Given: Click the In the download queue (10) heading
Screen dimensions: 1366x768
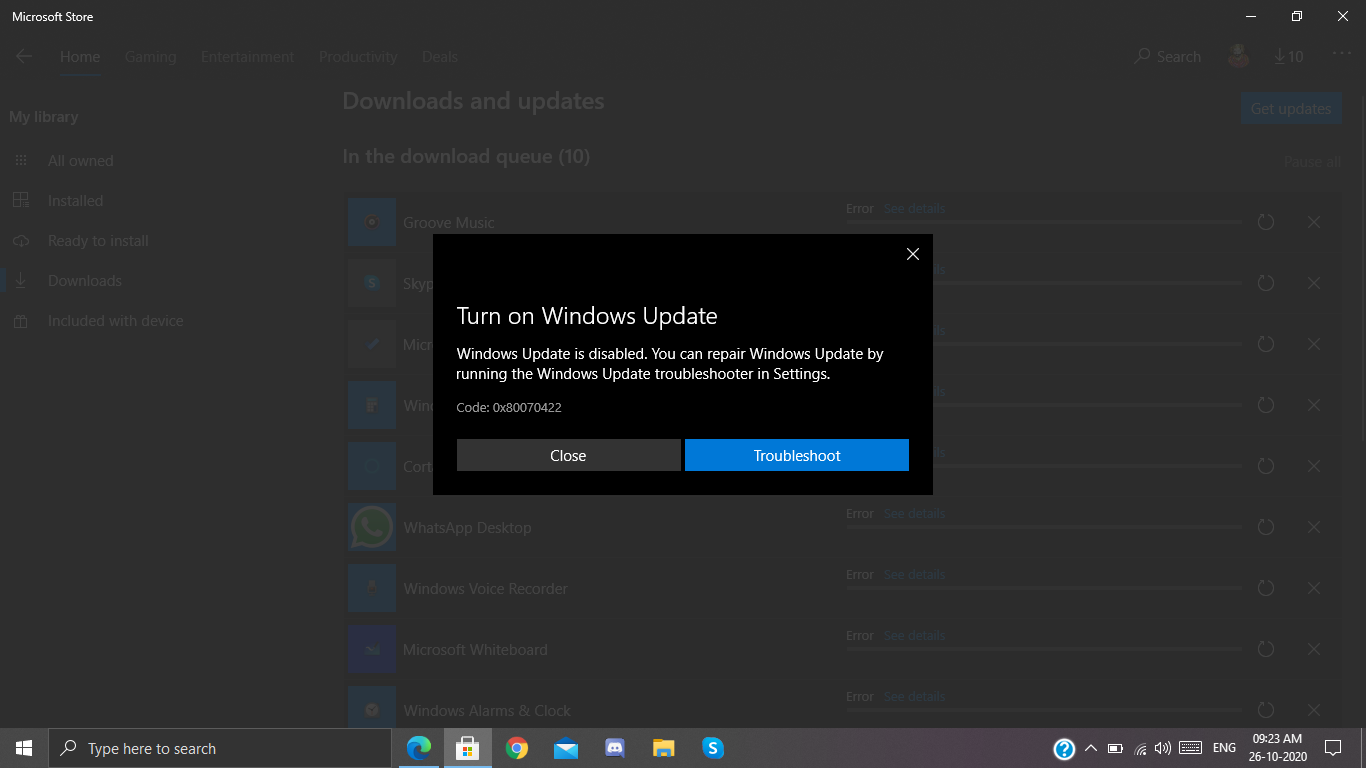Looking at the screenshot, I should tap(466, 157).
